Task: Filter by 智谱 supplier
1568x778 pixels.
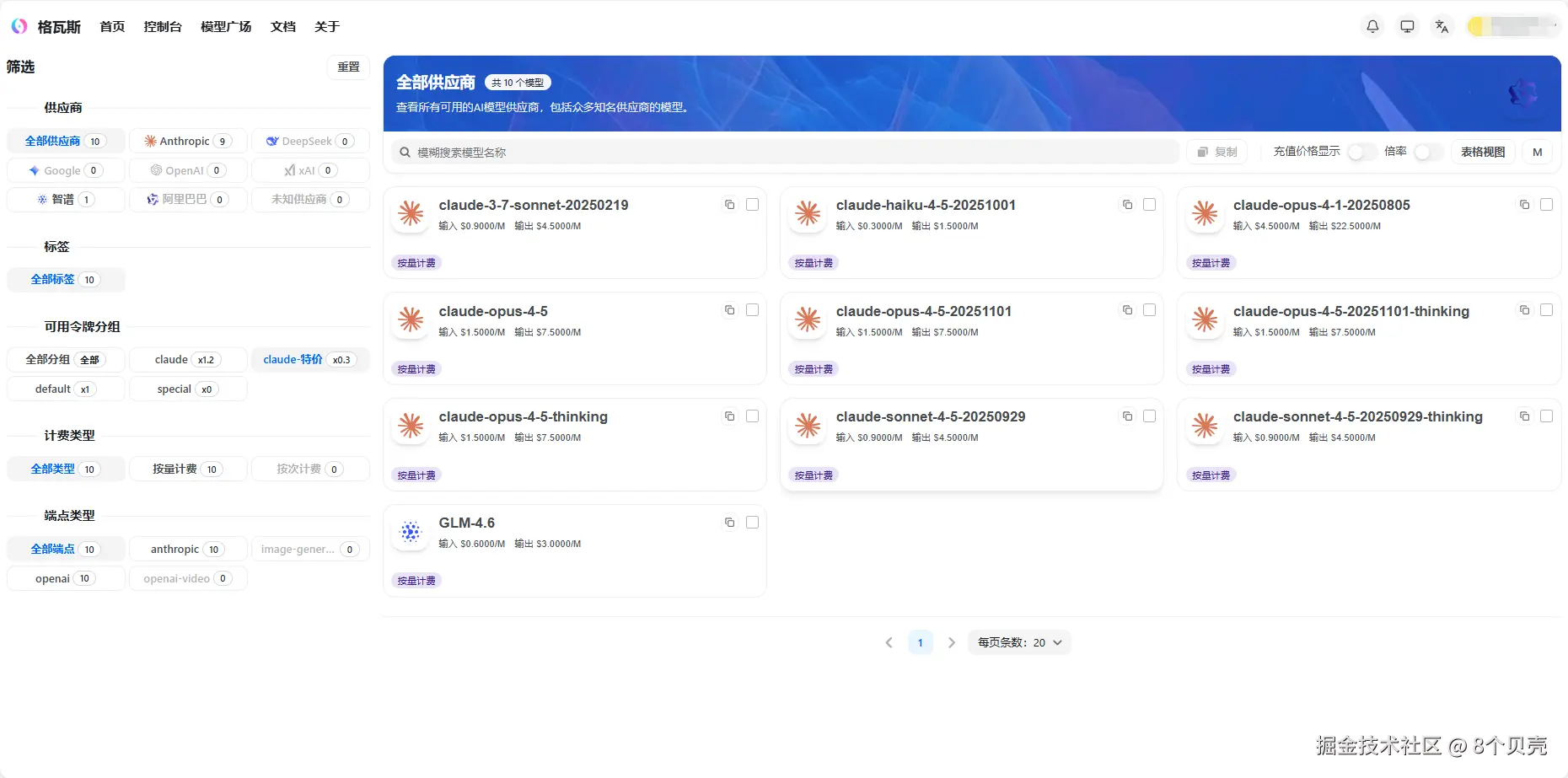Action: (x=66, y=199)
